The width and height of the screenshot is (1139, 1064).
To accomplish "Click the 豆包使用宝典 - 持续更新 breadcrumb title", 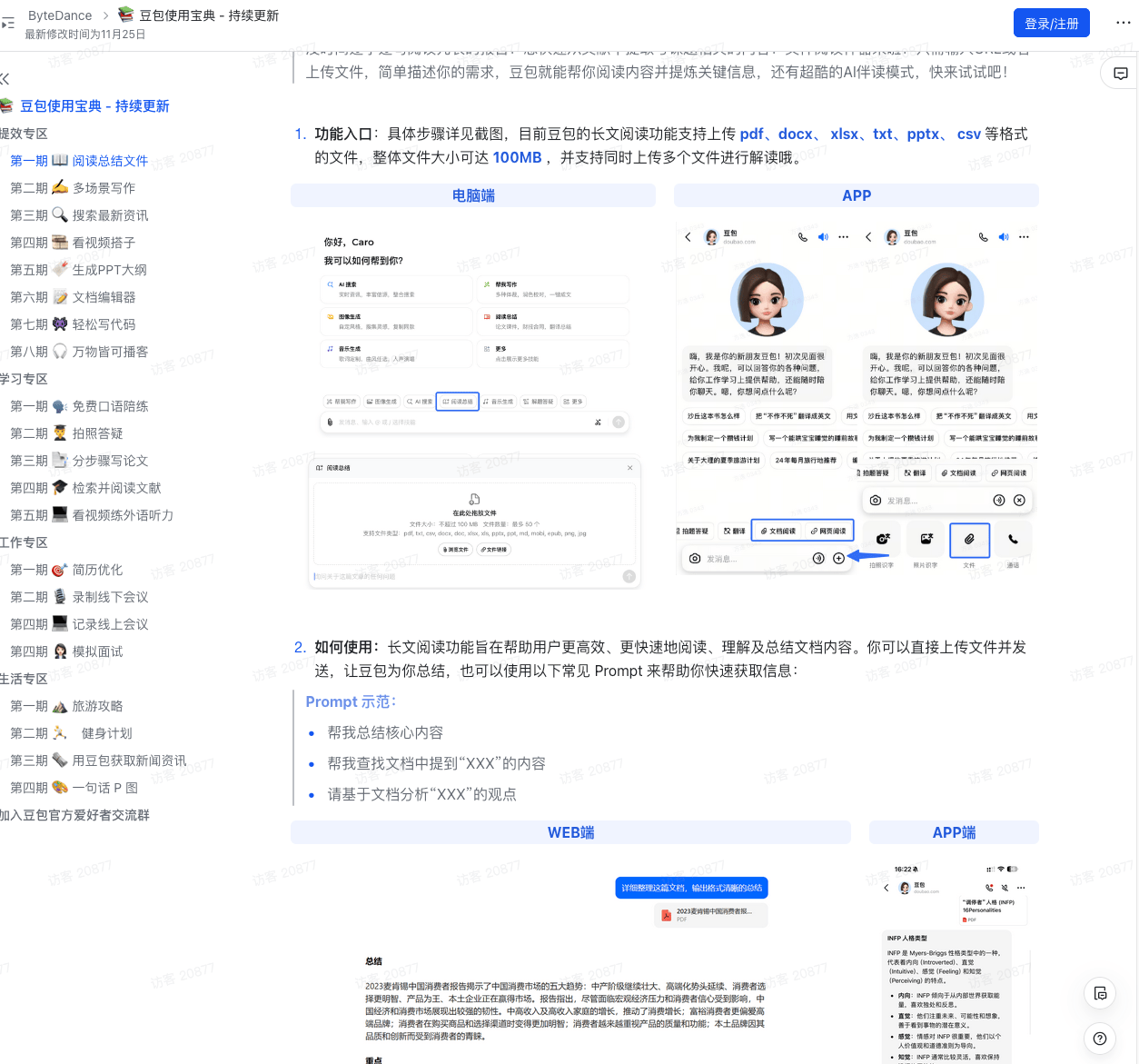I will pos(199,15).
